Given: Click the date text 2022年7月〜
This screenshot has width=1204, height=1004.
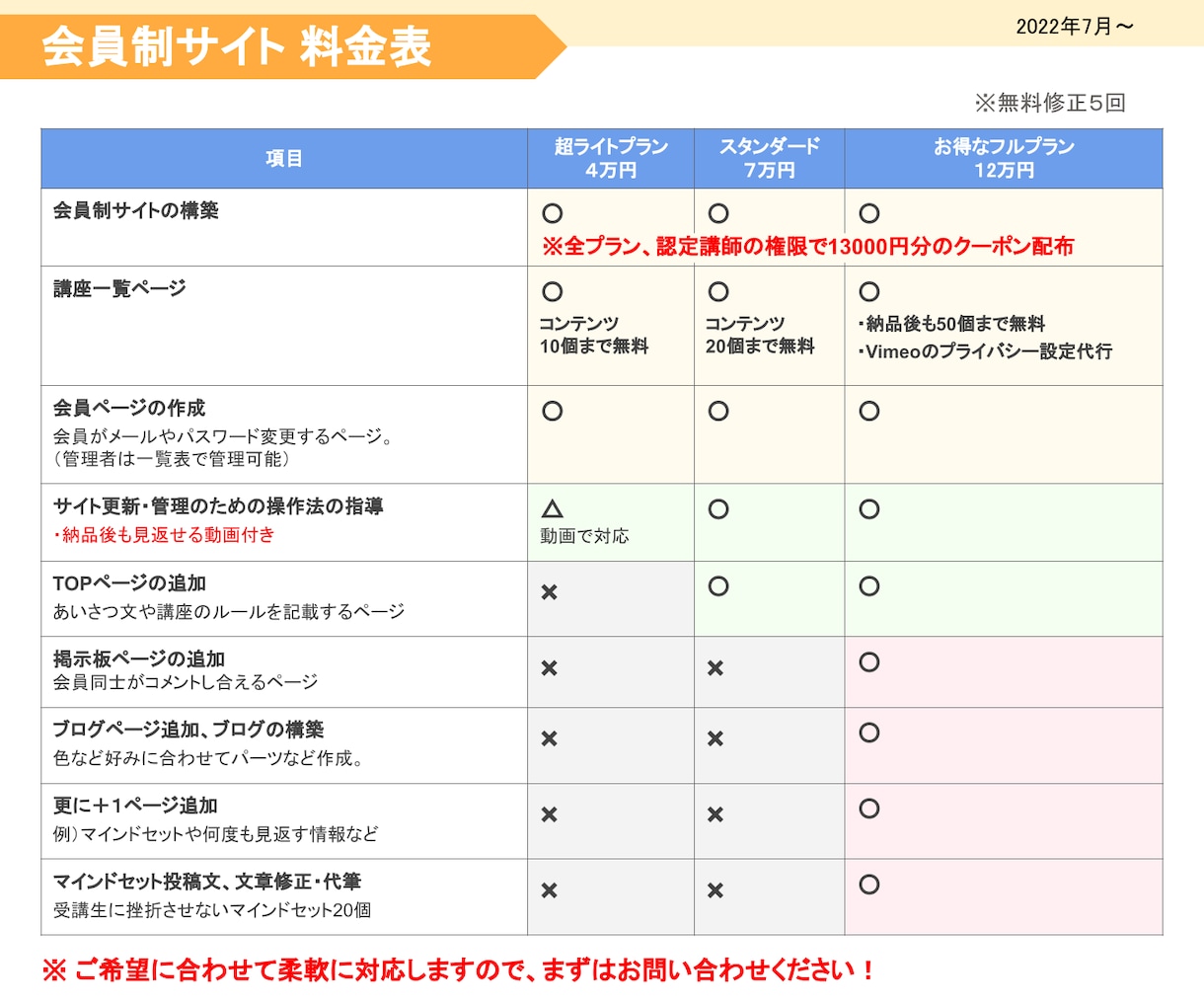Looking at the screenshot, I should 1075,27.
